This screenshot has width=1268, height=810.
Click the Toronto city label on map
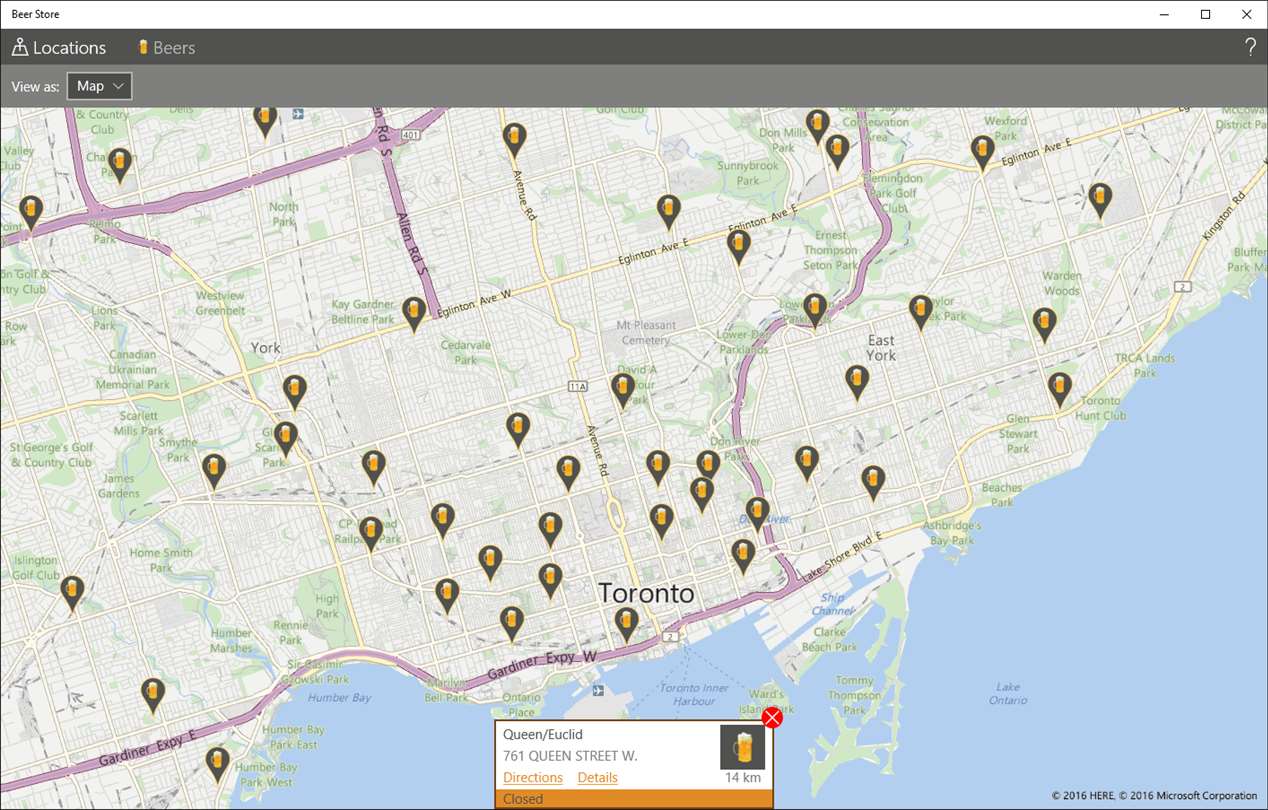(x=646, y=593)
